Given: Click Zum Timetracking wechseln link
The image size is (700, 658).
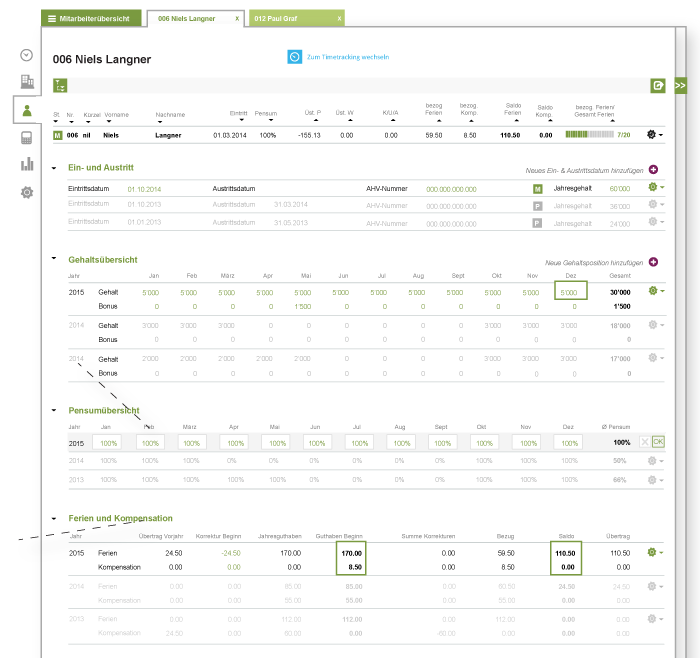Looking at the screenshot, I should pyautogui.click(x=347, y=57).
